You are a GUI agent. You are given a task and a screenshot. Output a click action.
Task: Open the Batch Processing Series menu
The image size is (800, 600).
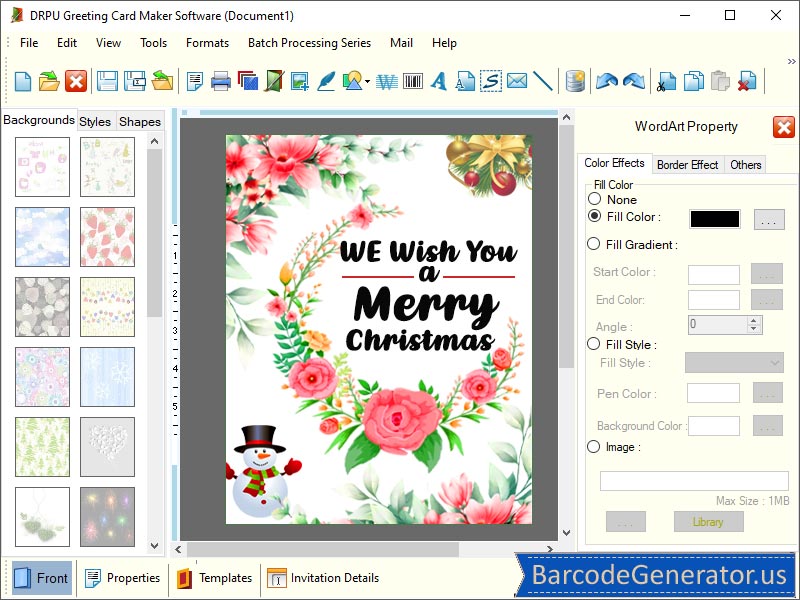[309, 43]
